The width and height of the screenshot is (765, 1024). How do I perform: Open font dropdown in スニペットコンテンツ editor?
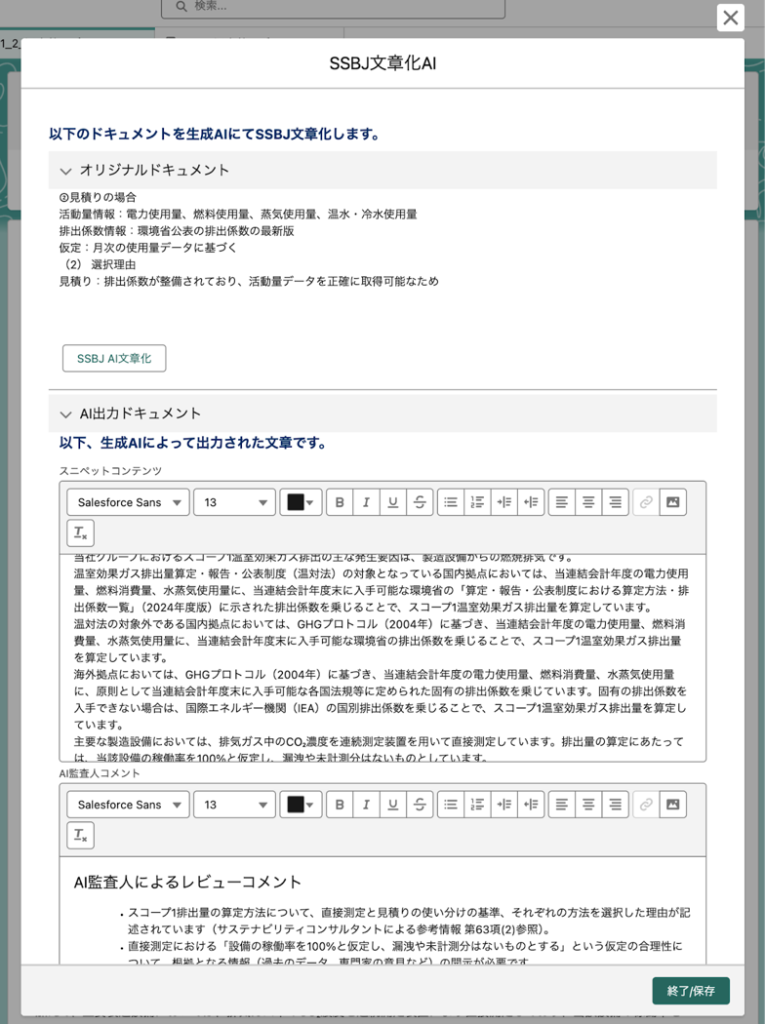[128, 502]
